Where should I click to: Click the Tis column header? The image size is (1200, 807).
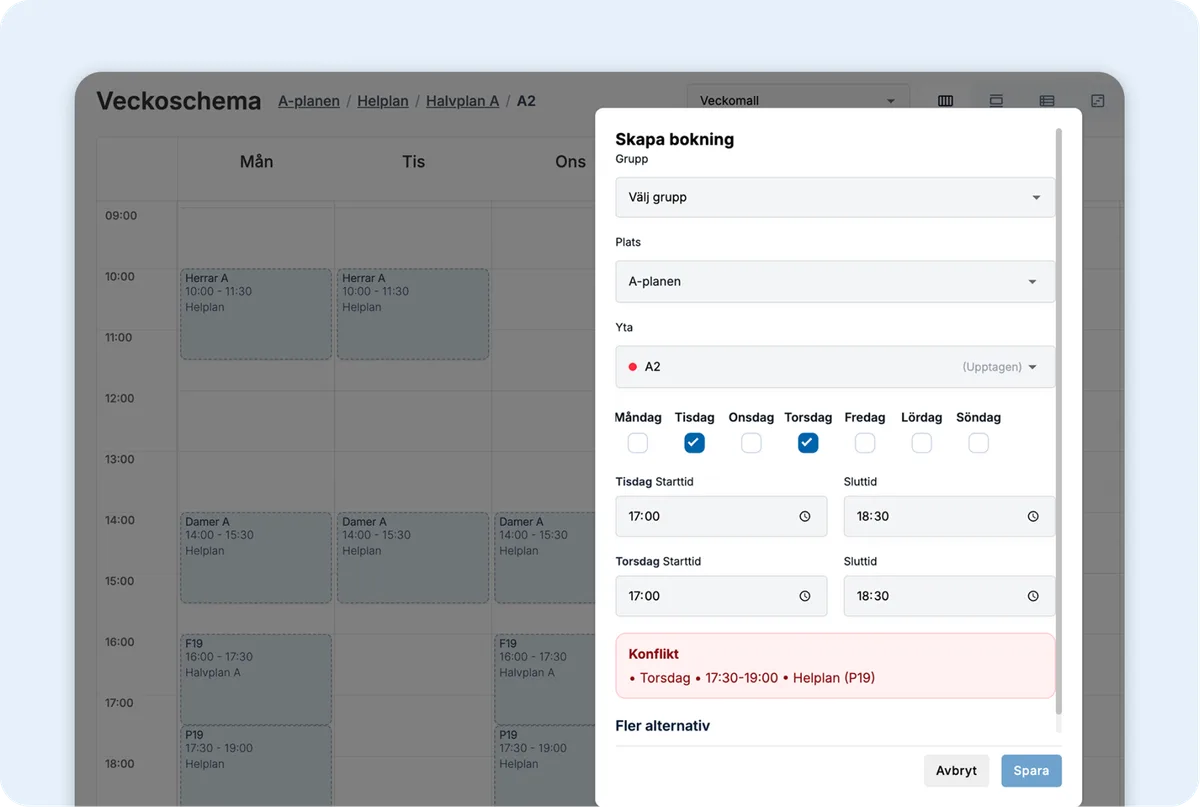tap(414, 162)
